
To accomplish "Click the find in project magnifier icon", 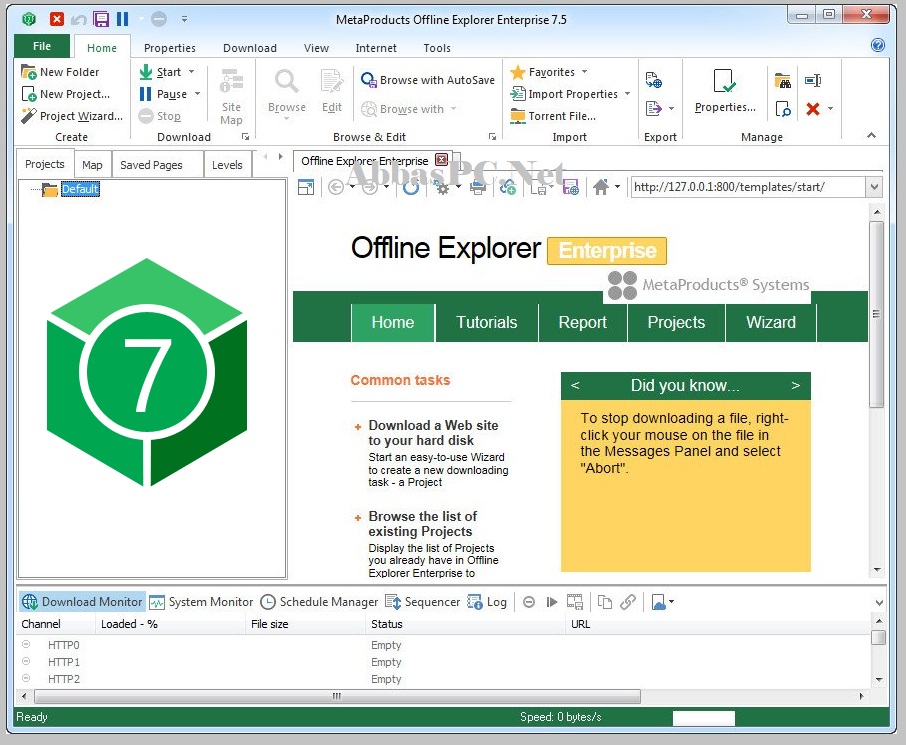I will tap(783, 108).
